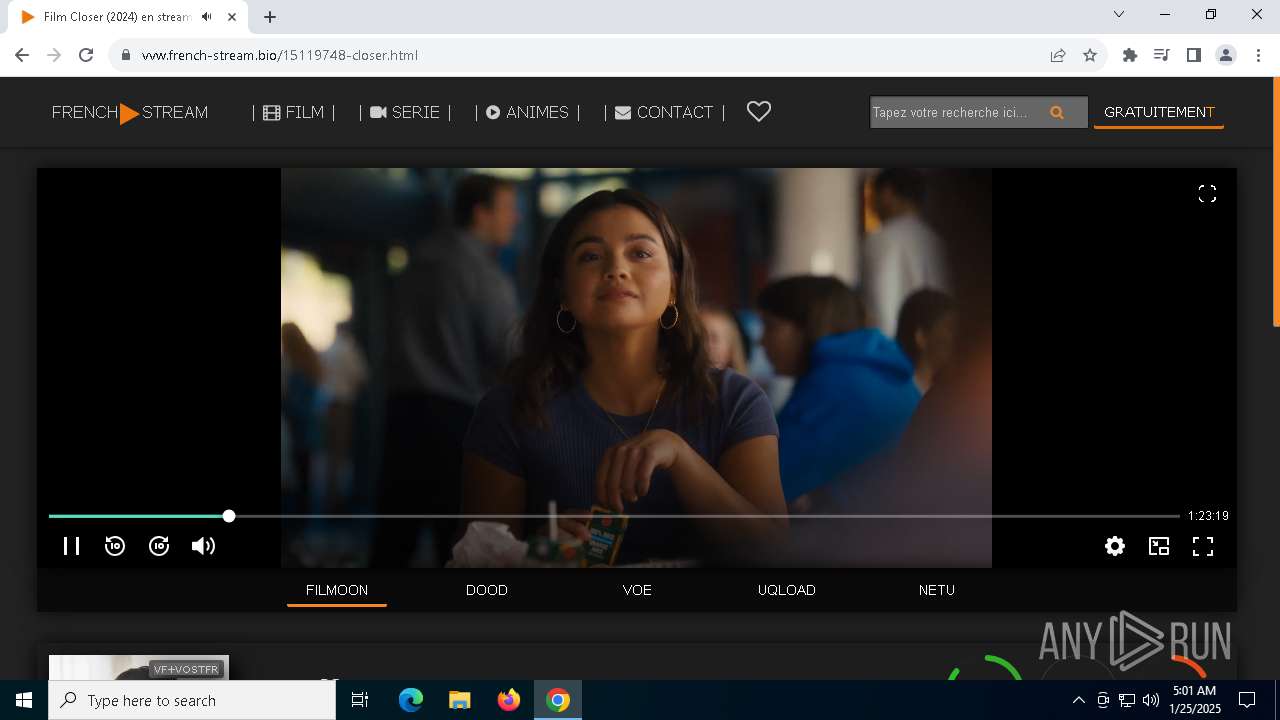Click the orange search magnifier icon
Screen dimensions: 1280x720
click(1057, 113)
